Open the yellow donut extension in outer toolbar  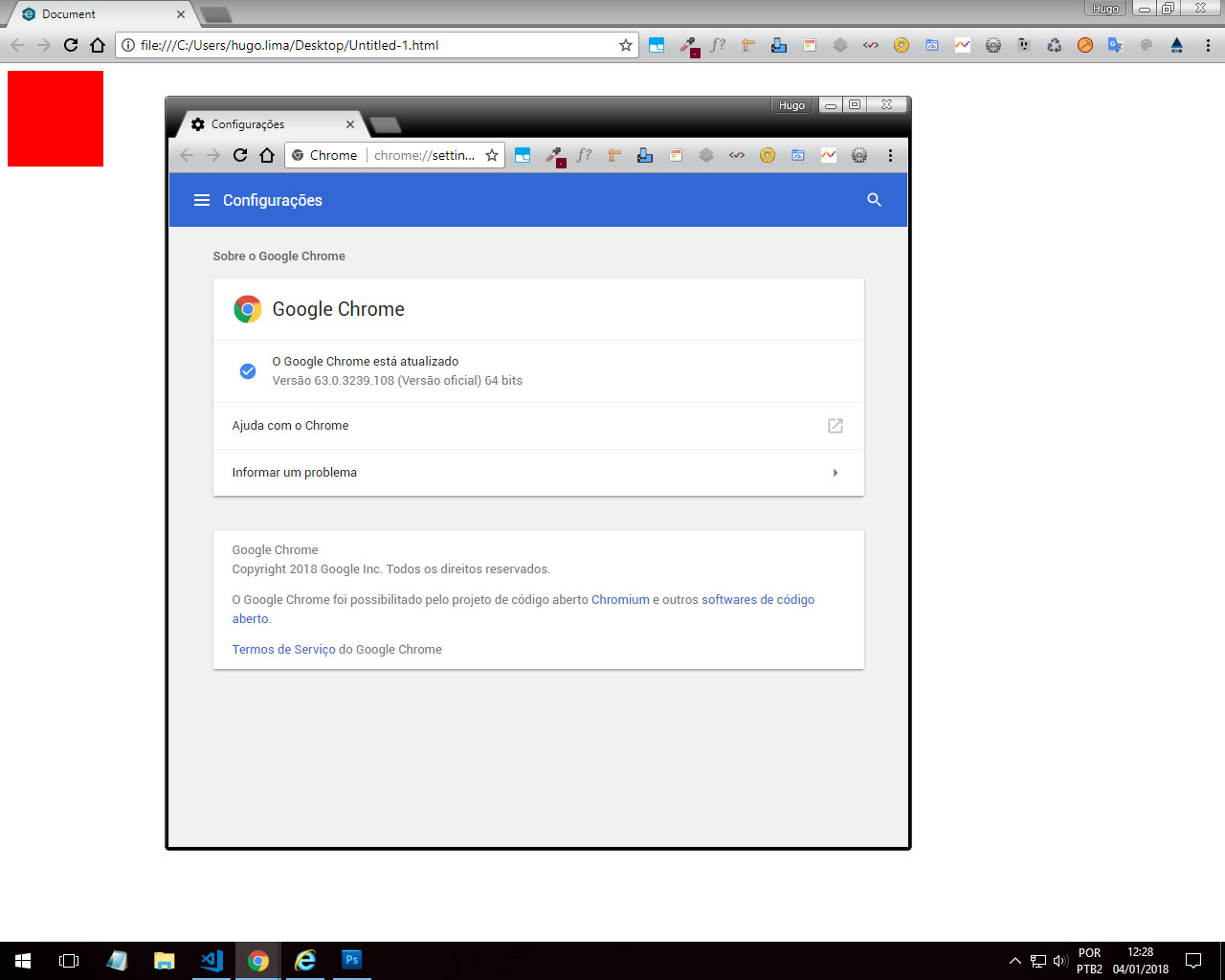point(902,45)
